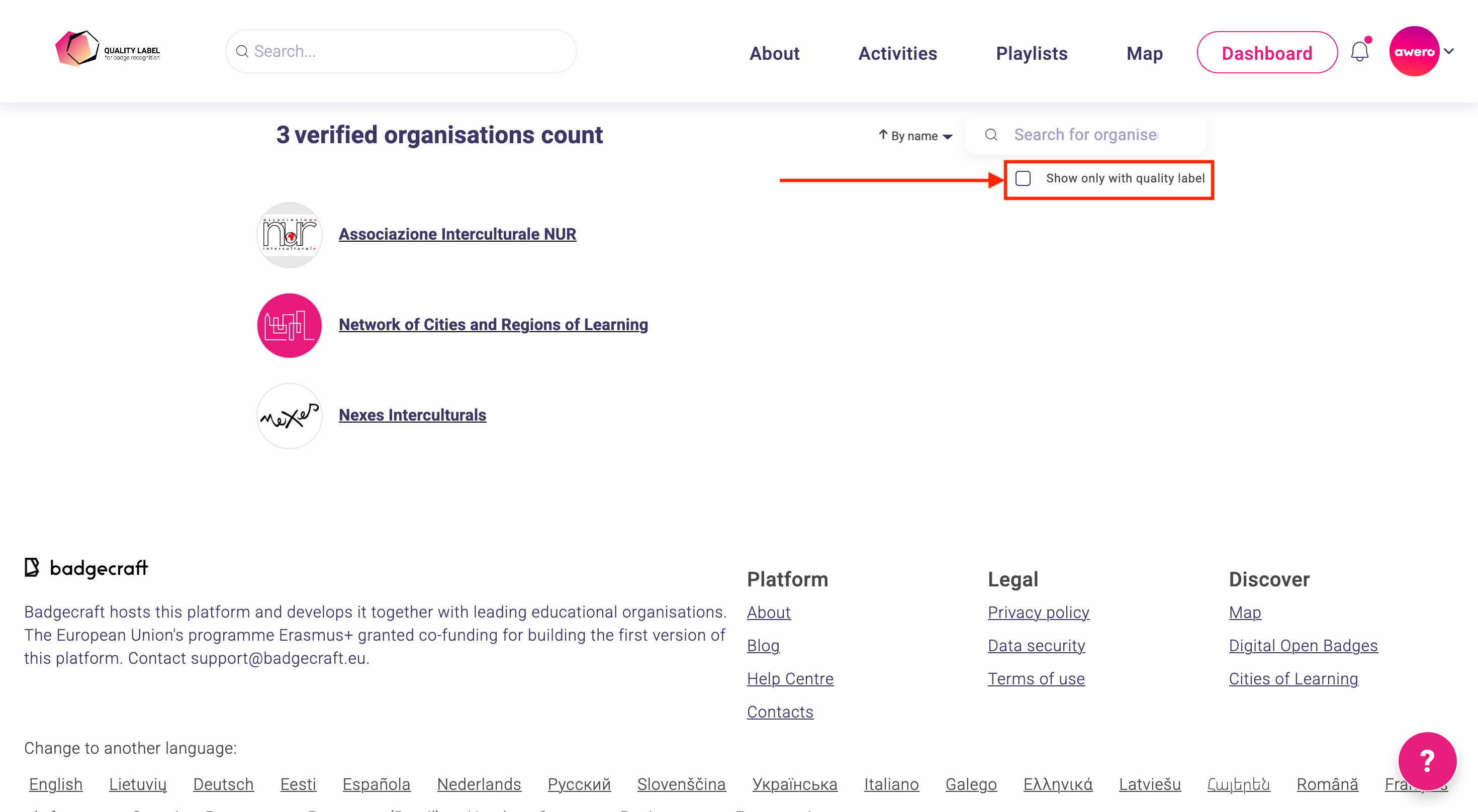Image resolution: width=1478 pixels, height=812 pixels.
Task: Focus the Search for organisers field
Action: (1085, 135)
